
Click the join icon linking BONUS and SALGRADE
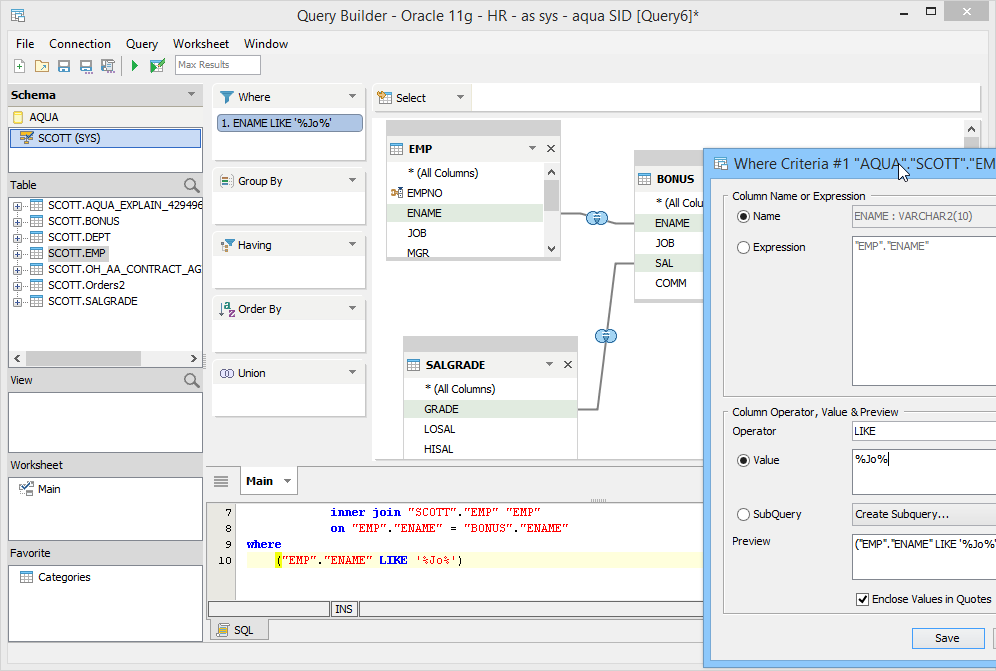606,336
